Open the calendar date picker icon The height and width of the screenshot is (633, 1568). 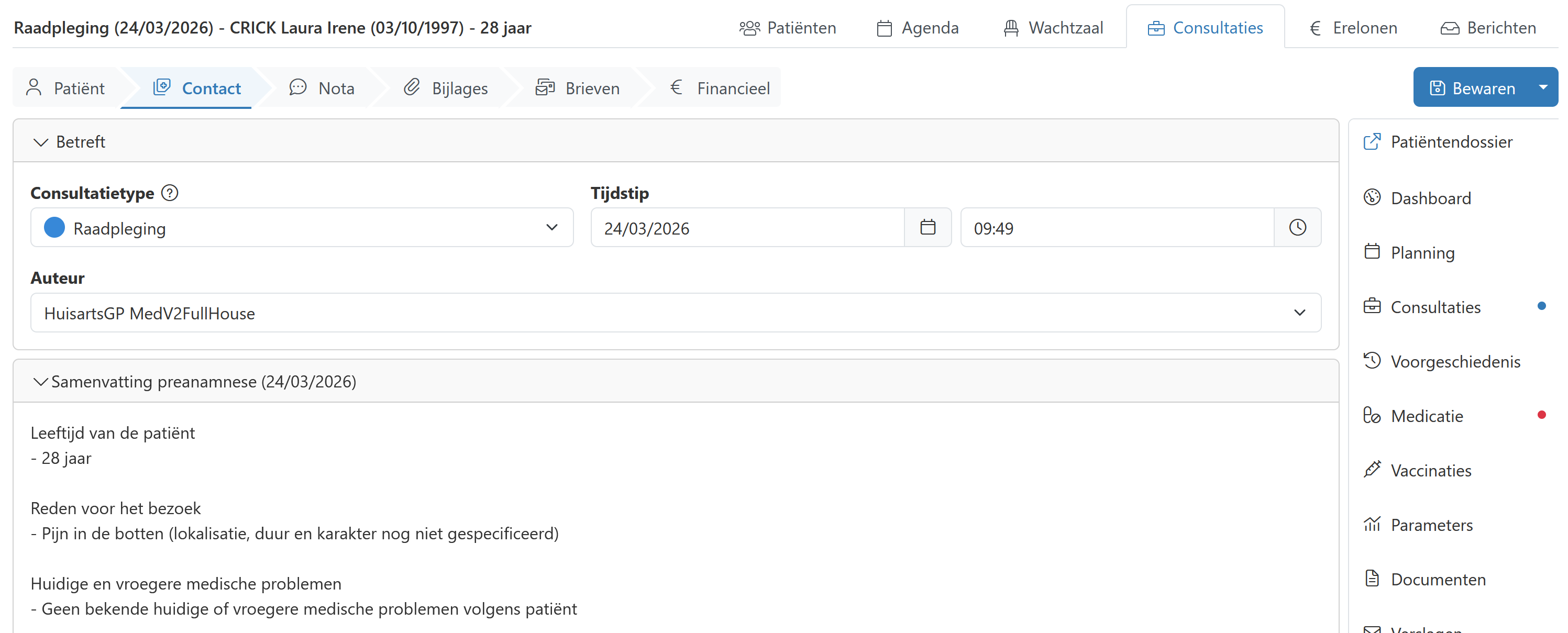pos(927,228)
